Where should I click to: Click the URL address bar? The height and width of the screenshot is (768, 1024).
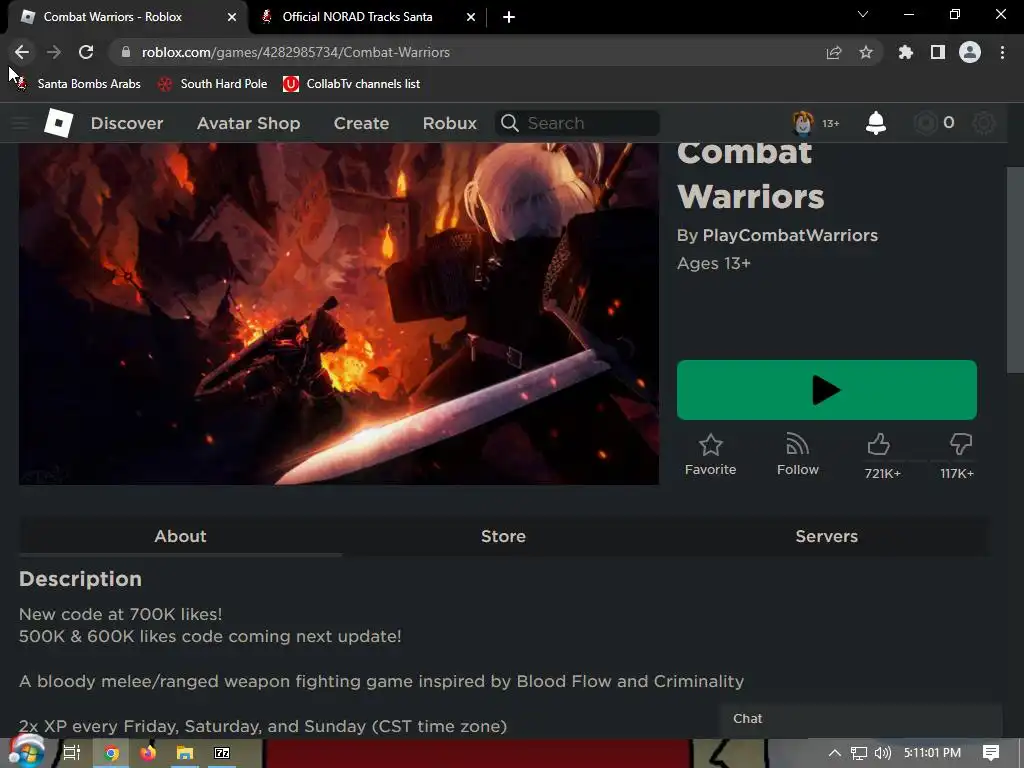[x=470, y=52]
